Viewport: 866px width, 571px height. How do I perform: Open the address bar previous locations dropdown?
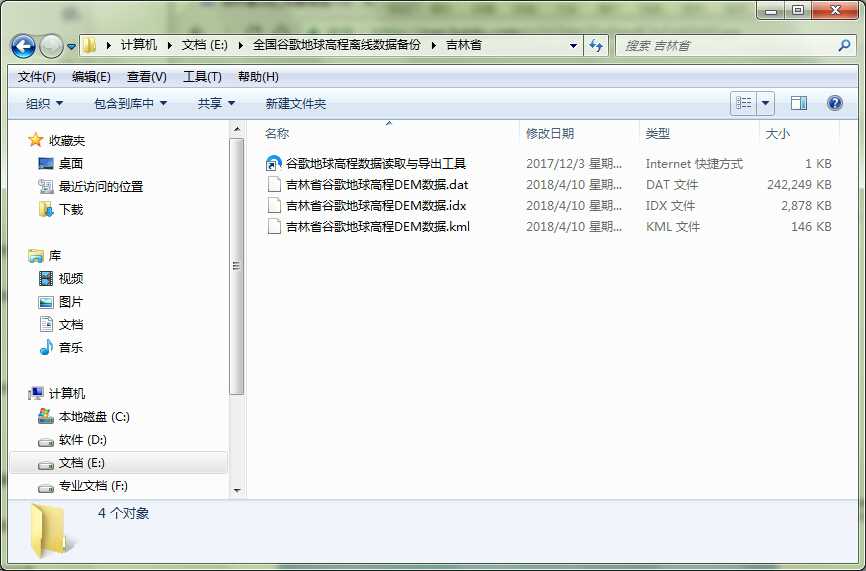click(x=573, y=46)
